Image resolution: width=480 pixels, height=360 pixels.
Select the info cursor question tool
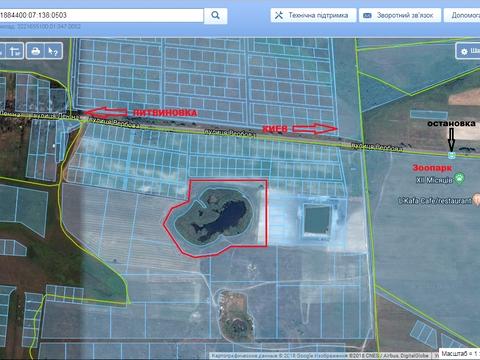[53, 51]
